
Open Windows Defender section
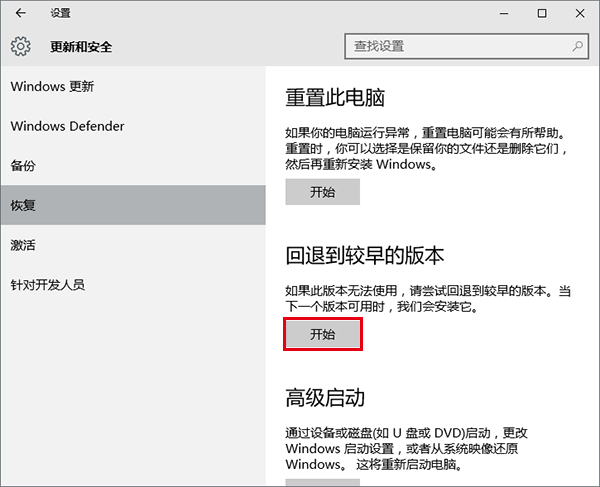tap(133, 126)
